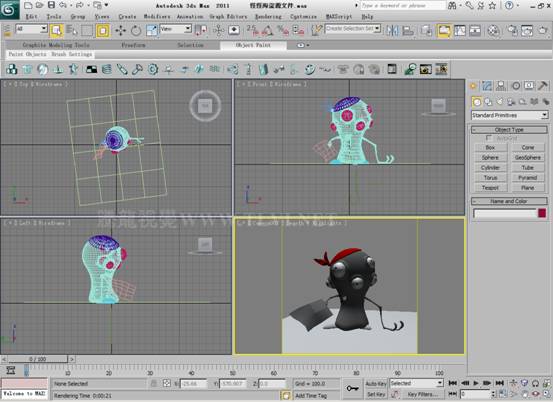Image resolution: width=553 pixels, height=402 pixels.
Task: Click the object name input field
Action: (505, 213)
